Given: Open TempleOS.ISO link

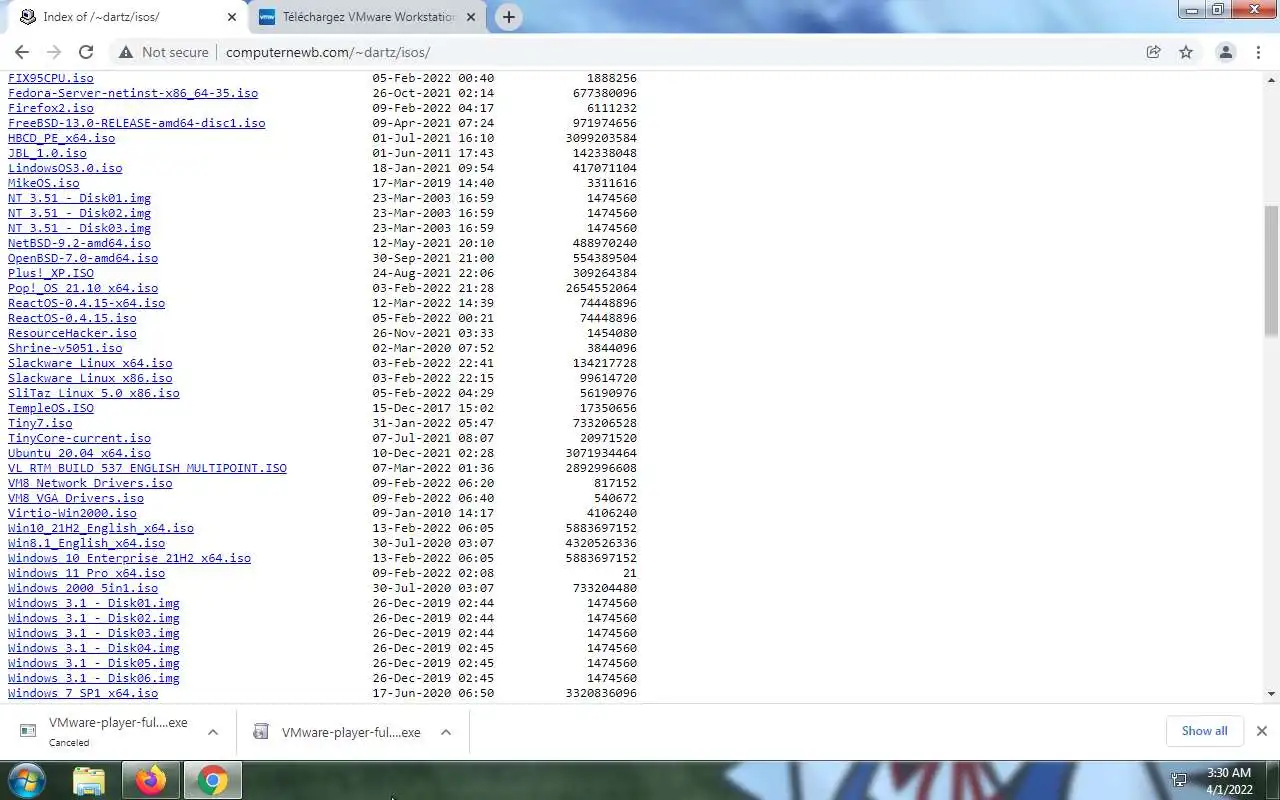Looking at the screenshot, I should 51,408.
